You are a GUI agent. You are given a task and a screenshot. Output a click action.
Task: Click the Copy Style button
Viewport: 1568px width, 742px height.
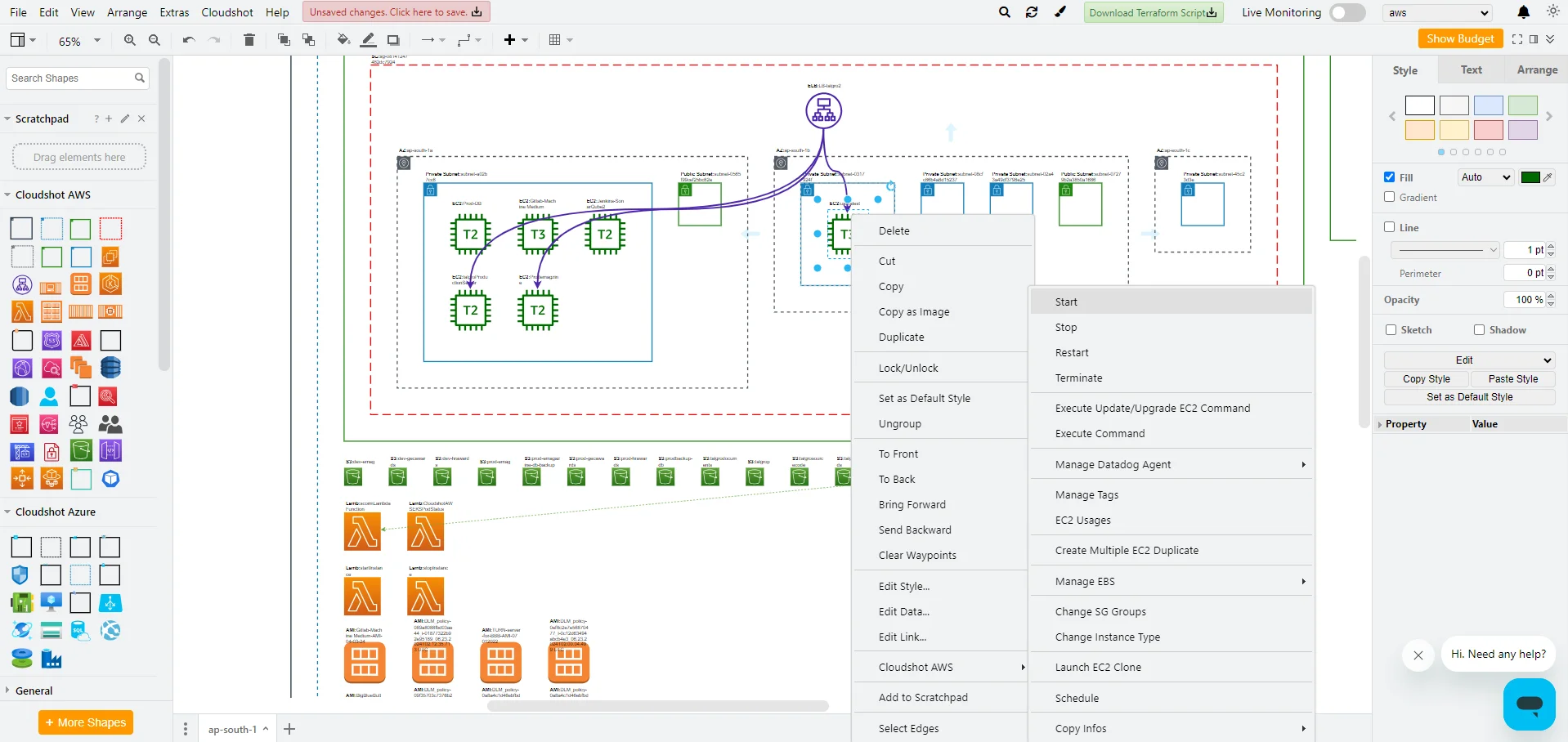click(x=1427, y=379)
